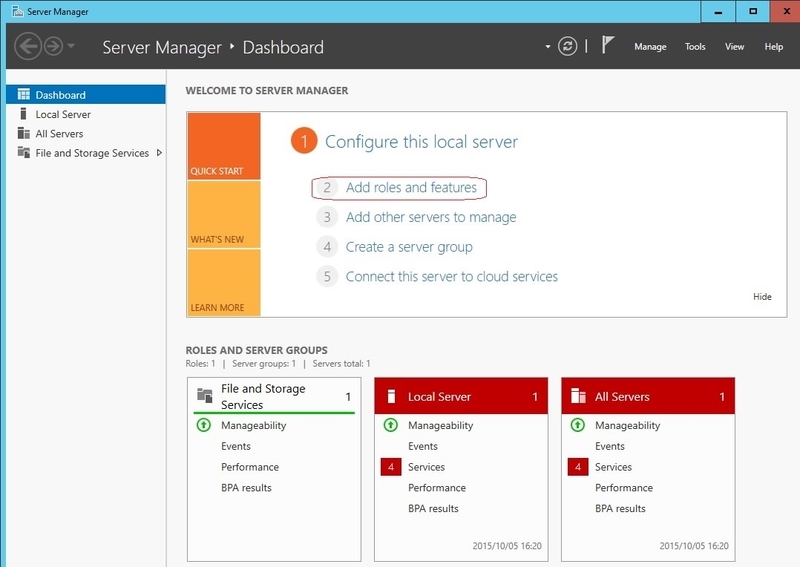Image resolution: width=800 pixels, height=567 pixels.
Task: Open Events in Local Server tile
Action: (x=423, y=446)
